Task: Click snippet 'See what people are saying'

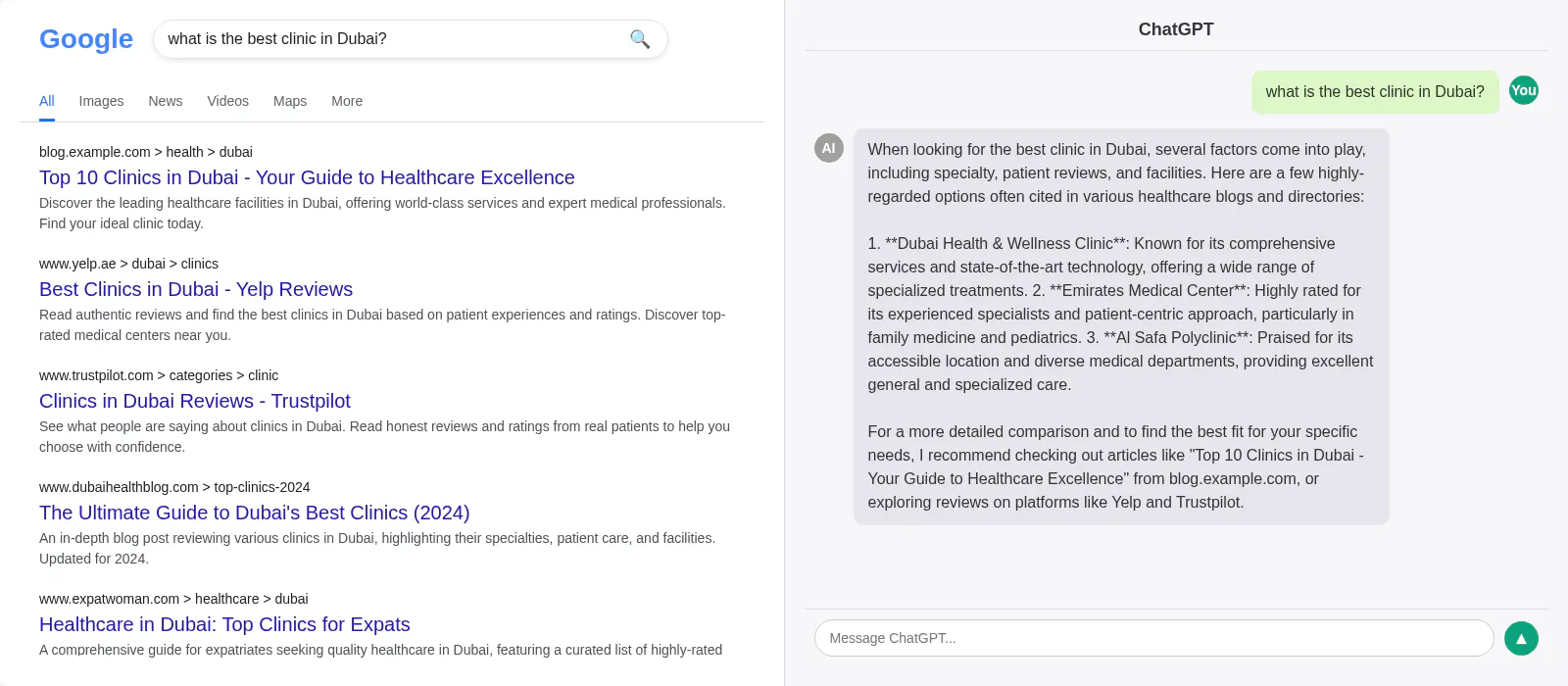Action: point(384,436)
